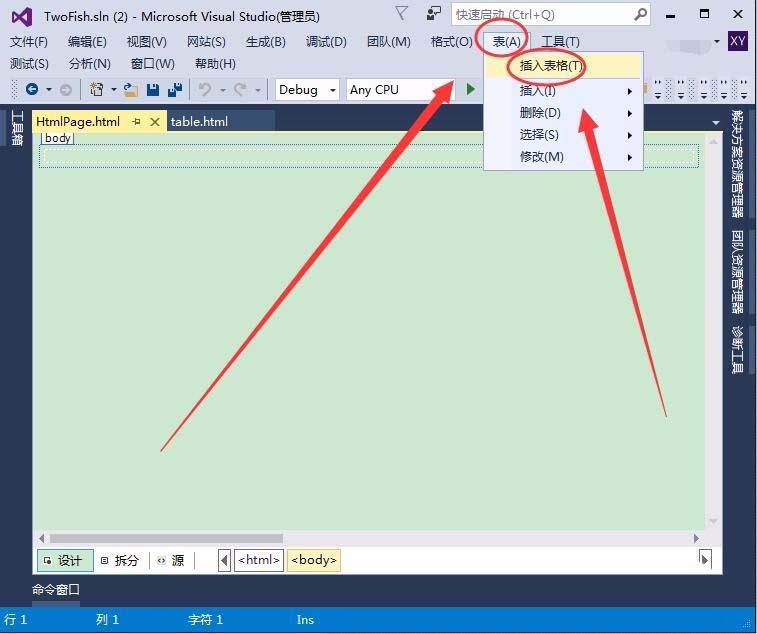Open the 诊断工具 side panel
This screenshot has width=757, height=634.
click(x=737, y=350)
